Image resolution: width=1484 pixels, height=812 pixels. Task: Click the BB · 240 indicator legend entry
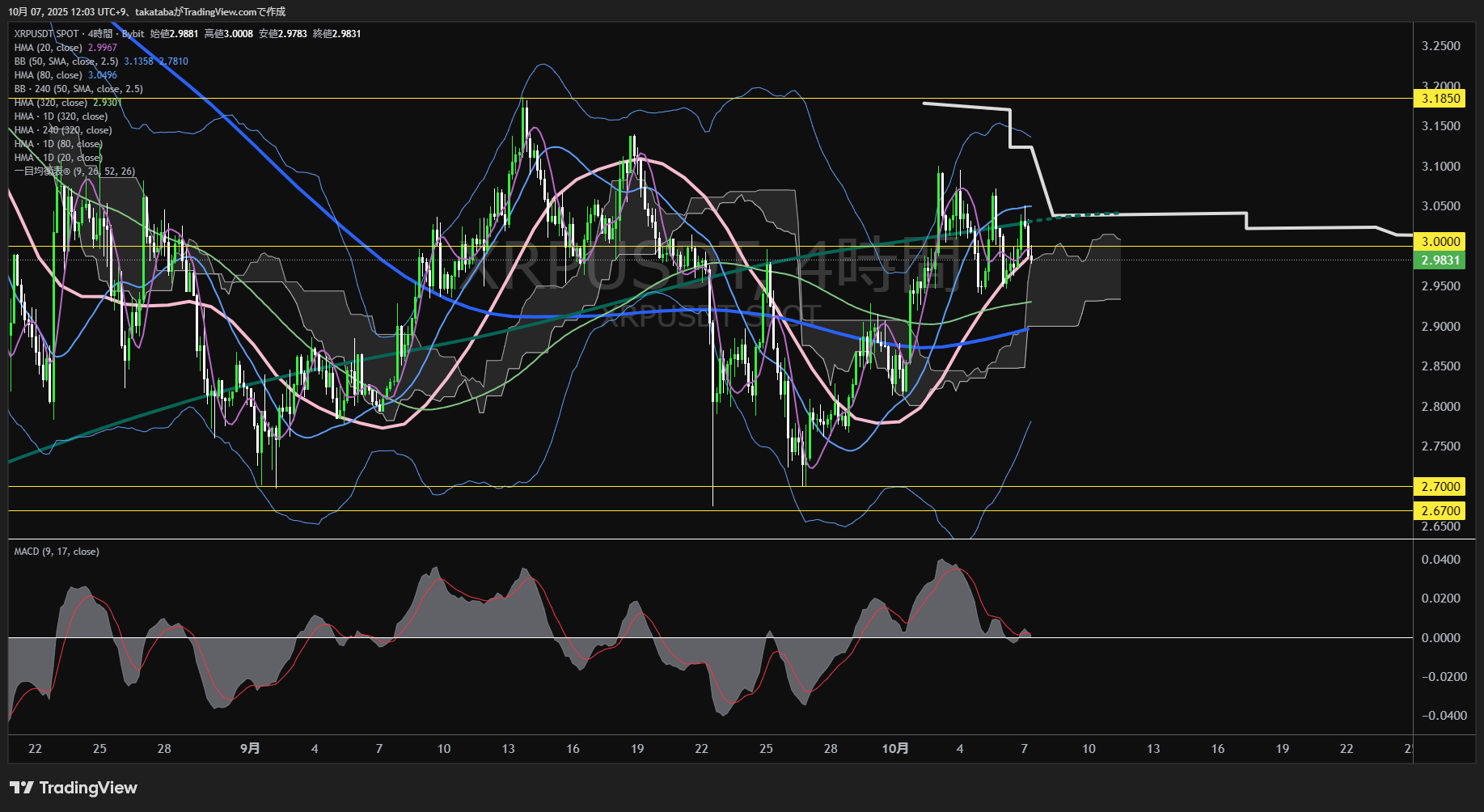click(x=78, y=89)
